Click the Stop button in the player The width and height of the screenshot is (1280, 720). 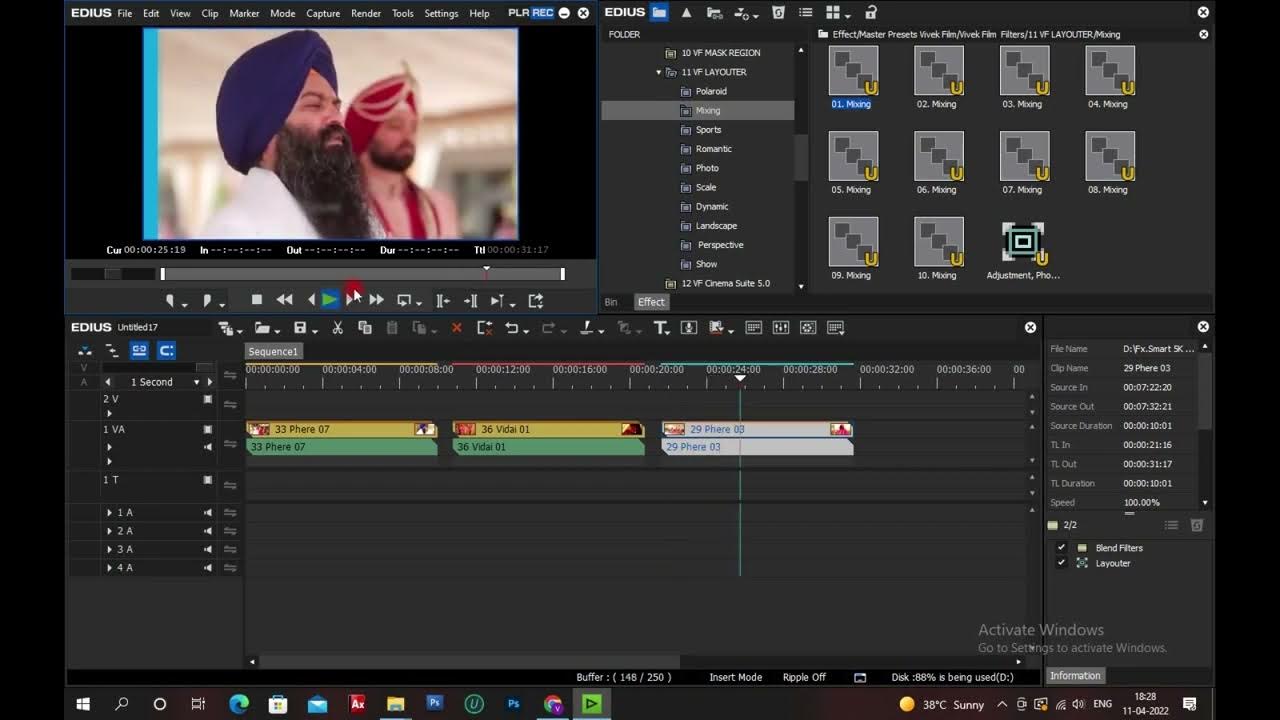click(257, 300)
